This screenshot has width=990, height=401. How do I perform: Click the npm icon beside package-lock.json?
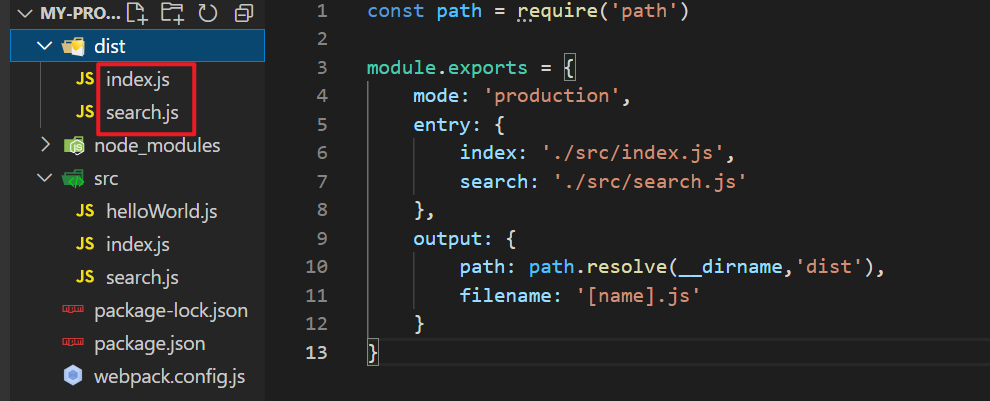73,309
